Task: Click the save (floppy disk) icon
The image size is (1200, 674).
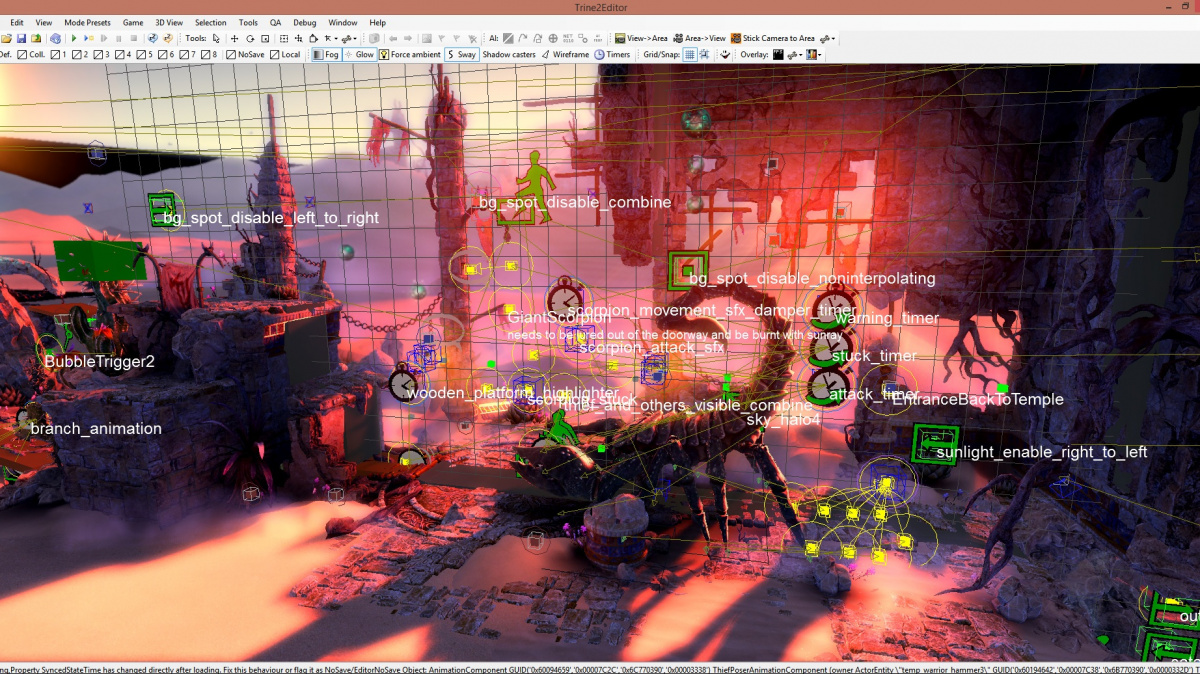Action: [x=21, y=38]
